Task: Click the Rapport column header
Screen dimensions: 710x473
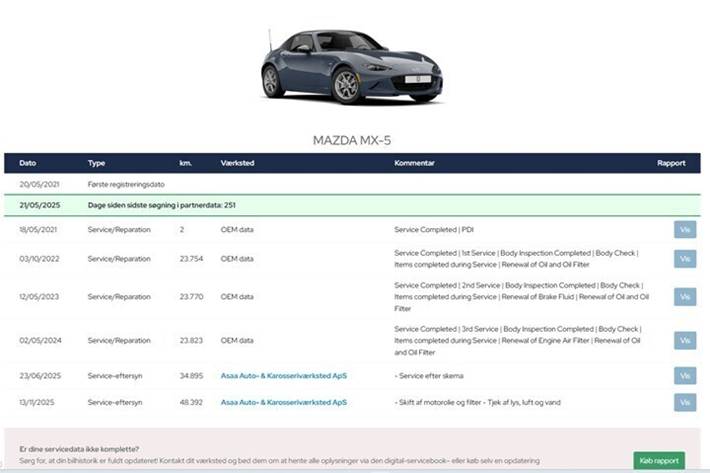Action: (671, 163)
